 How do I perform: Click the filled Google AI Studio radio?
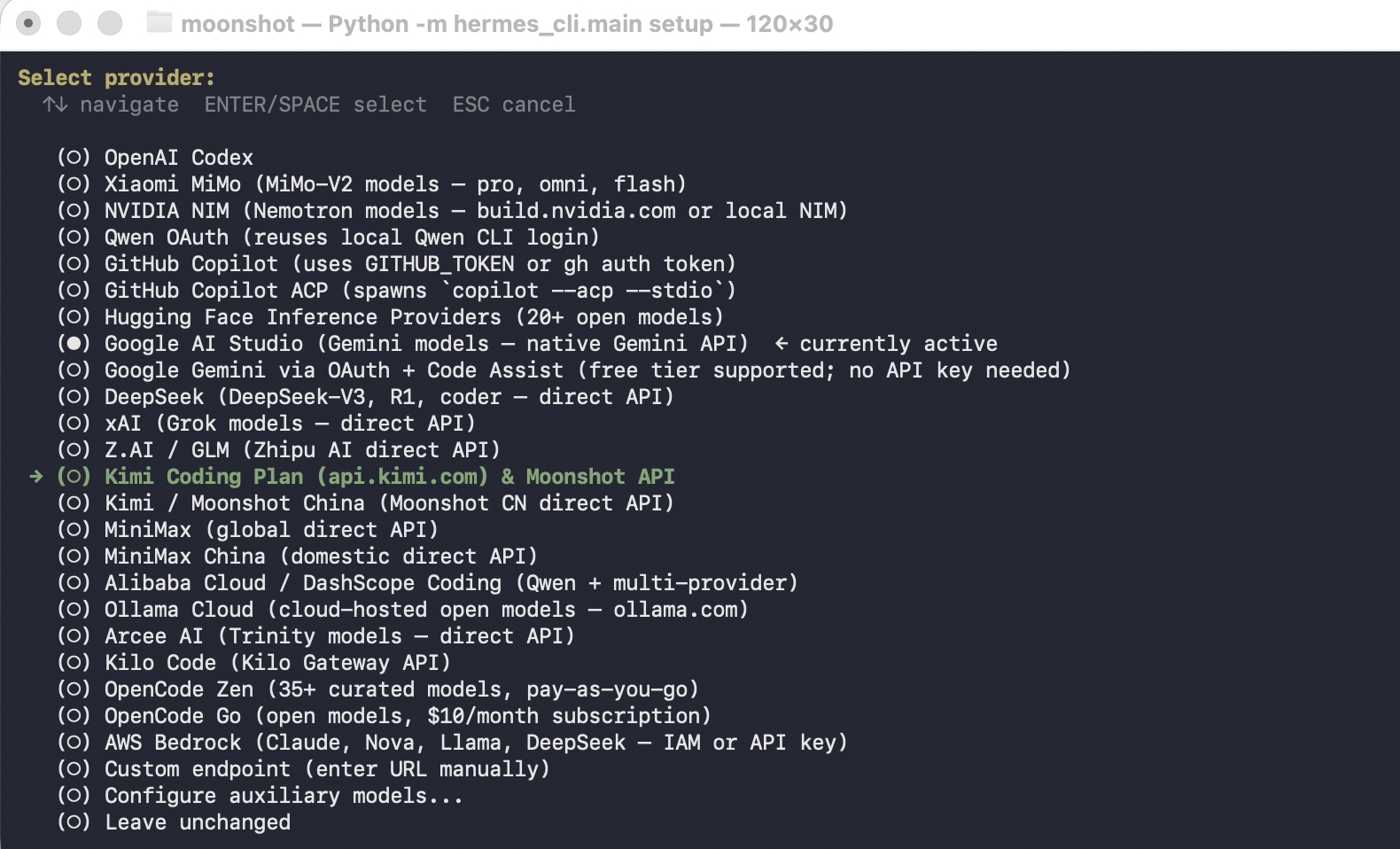point(74,344)
